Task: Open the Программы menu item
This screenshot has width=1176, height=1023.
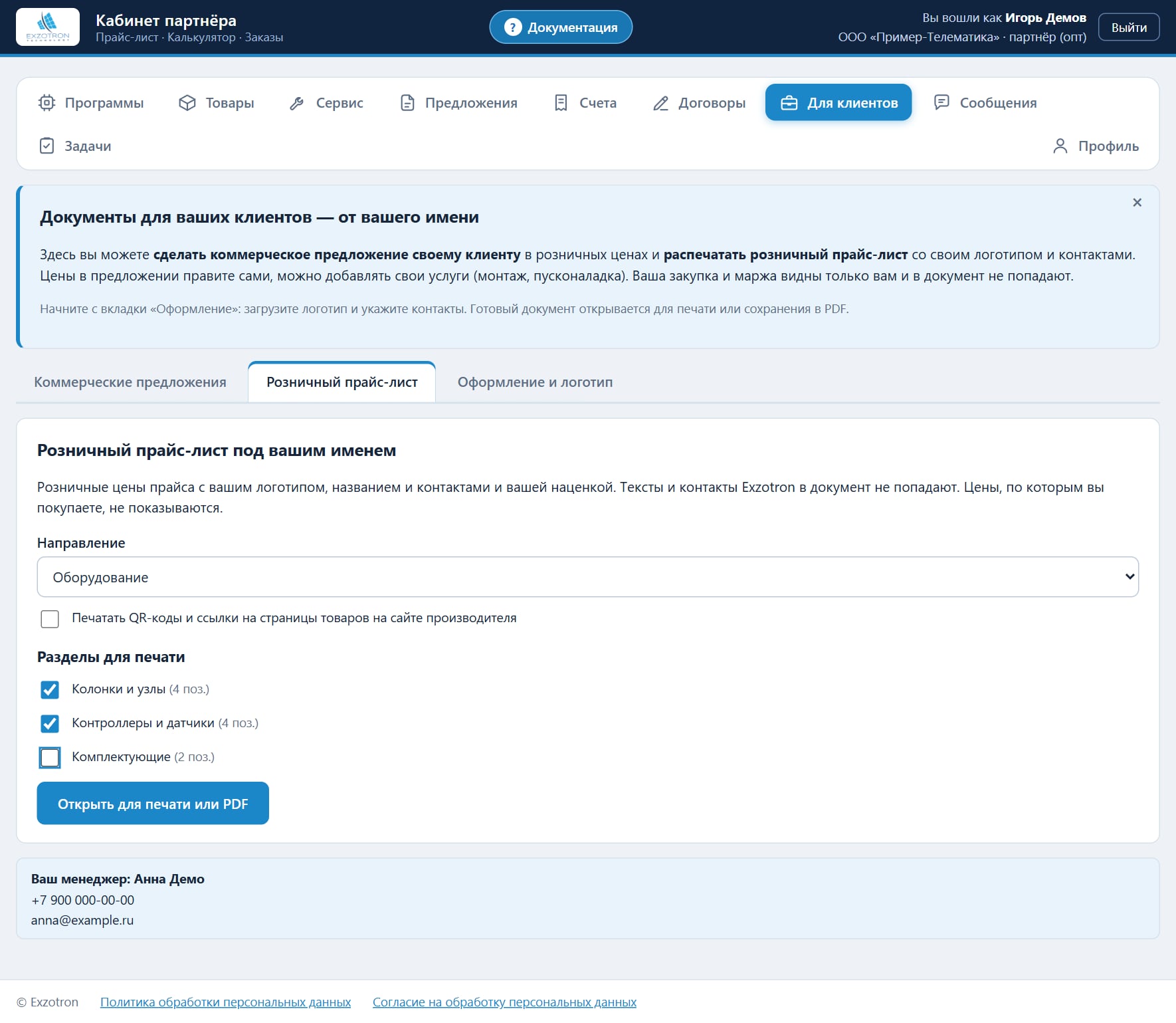Action: coord(91,103)
